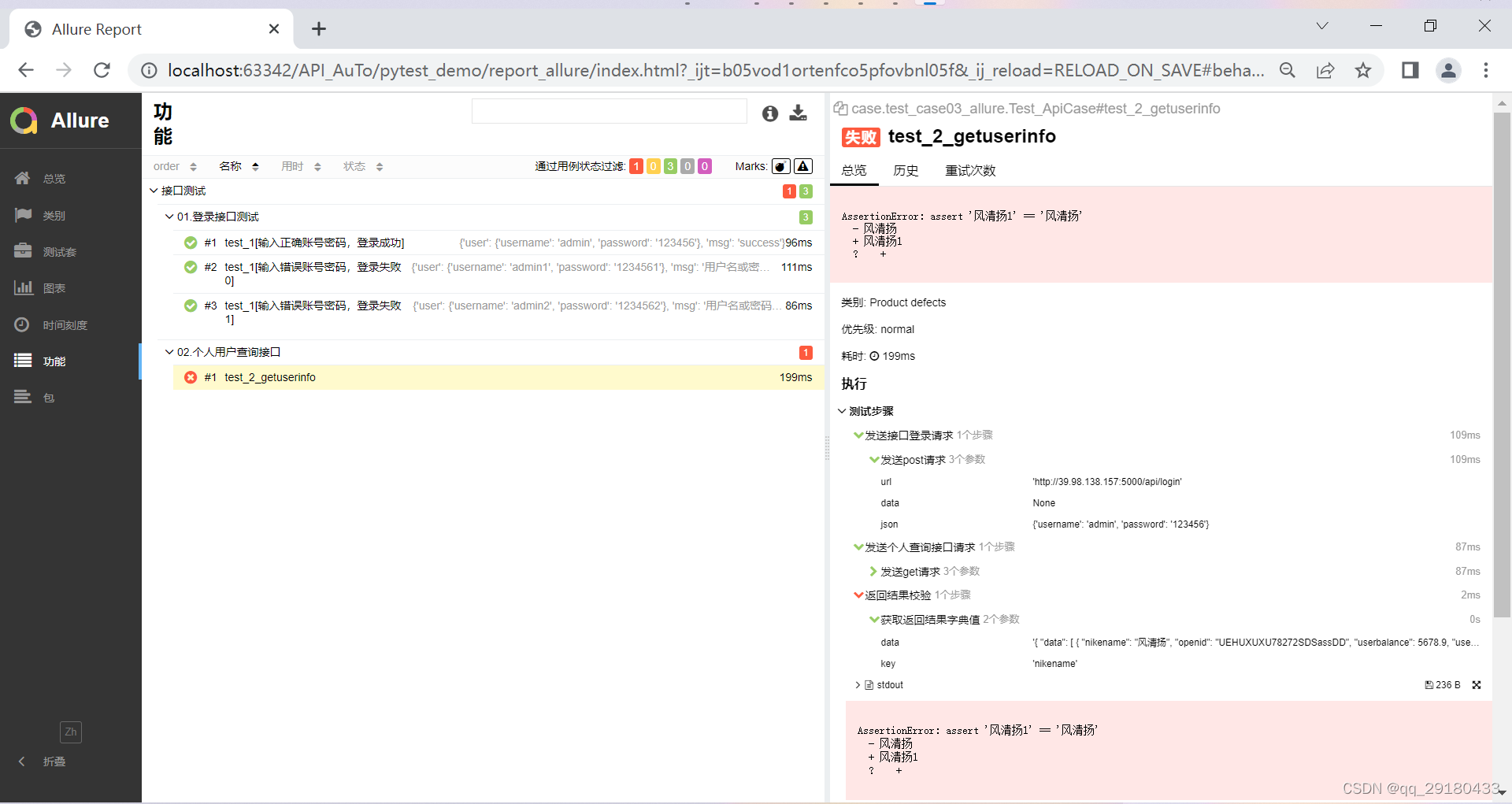
Task: Toggle the skipped status filter (gray 0)
Action: tap(687, 166)
